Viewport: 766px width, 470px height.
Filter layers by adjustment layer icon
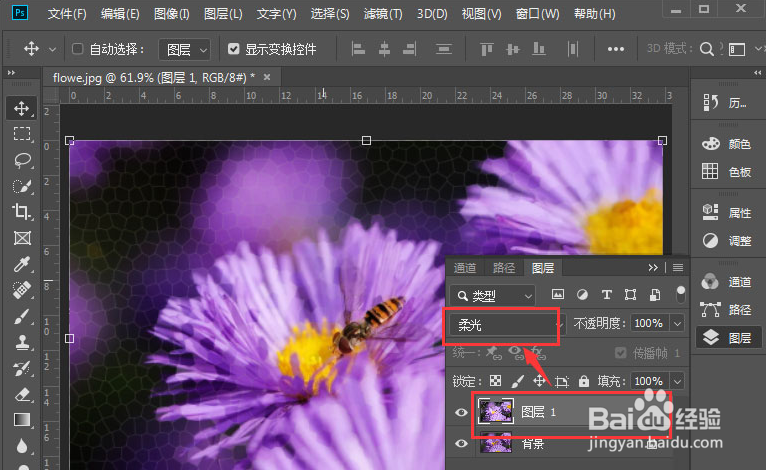click(582, 294)
